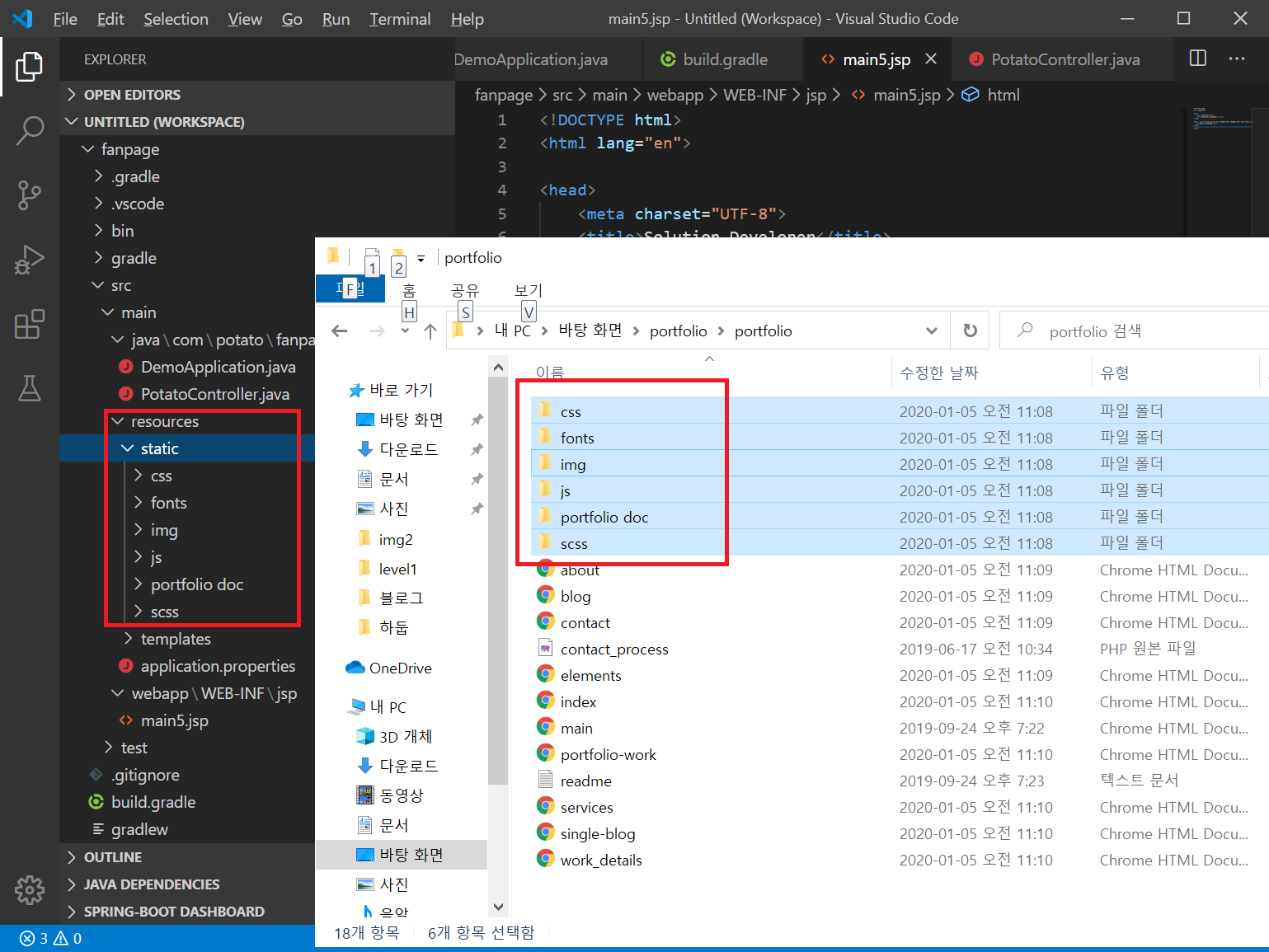The height and width of the screenshot is (952, 1269).
Task: Open the Manage gear settings icon
Action: tap(29, 889)
